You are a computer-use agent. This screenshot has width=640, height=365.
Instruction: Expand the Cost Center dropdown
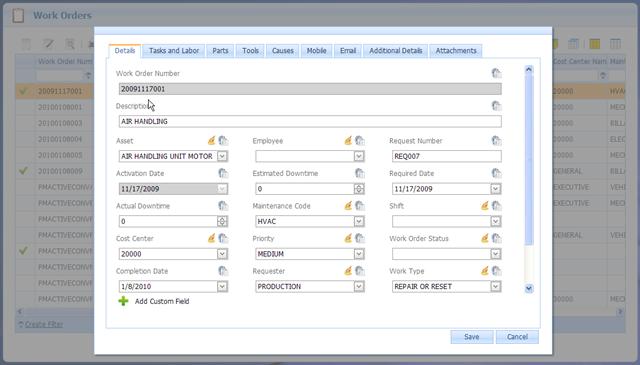(222, 254)
